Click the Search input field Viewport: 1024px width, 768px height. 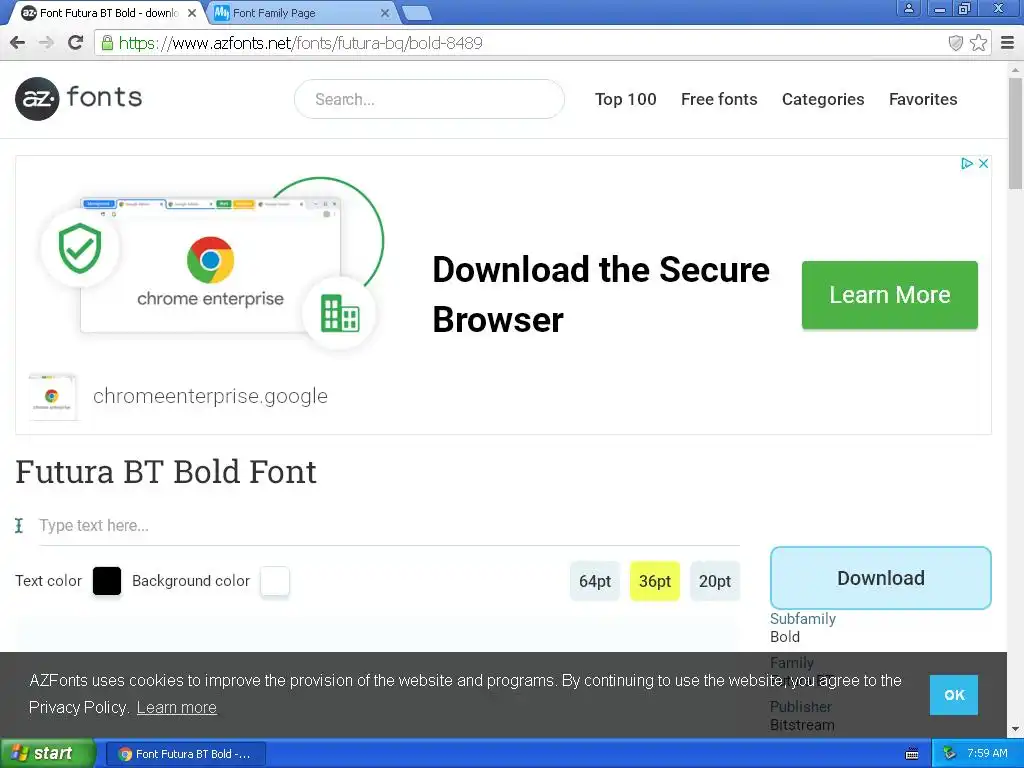tap(429, 99)
